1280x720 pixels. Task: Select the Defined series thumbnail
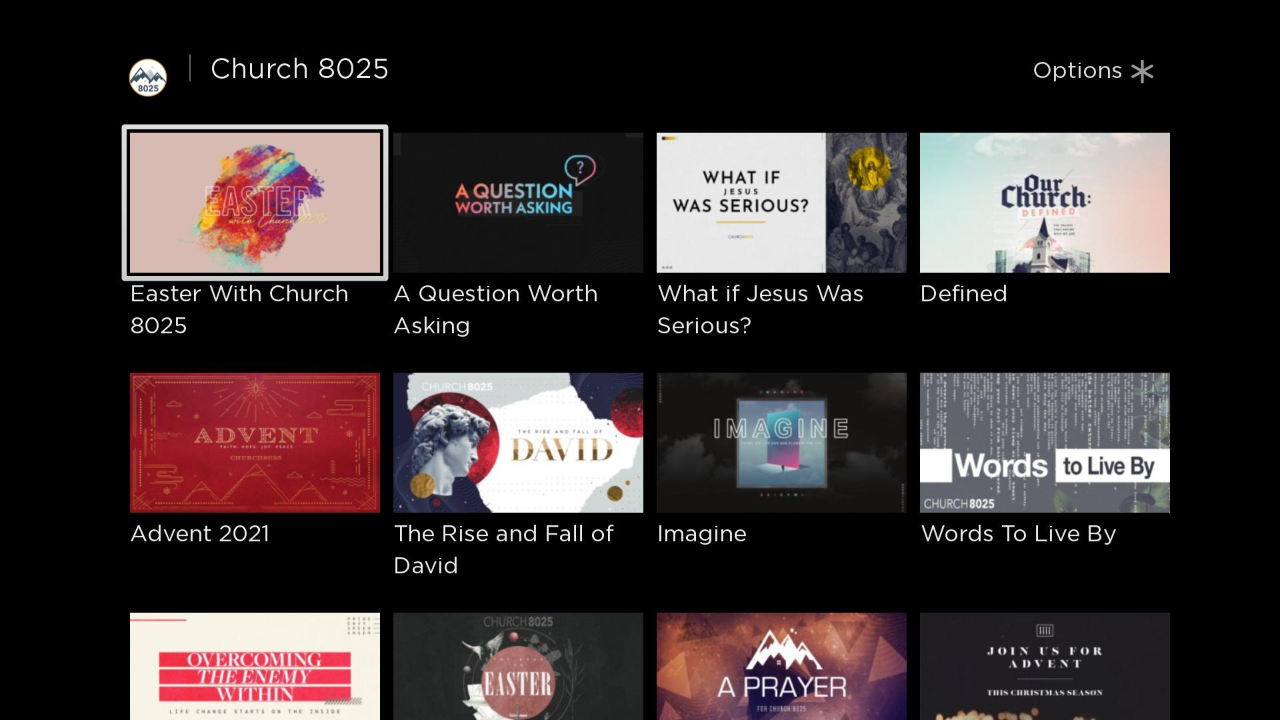1044,202
